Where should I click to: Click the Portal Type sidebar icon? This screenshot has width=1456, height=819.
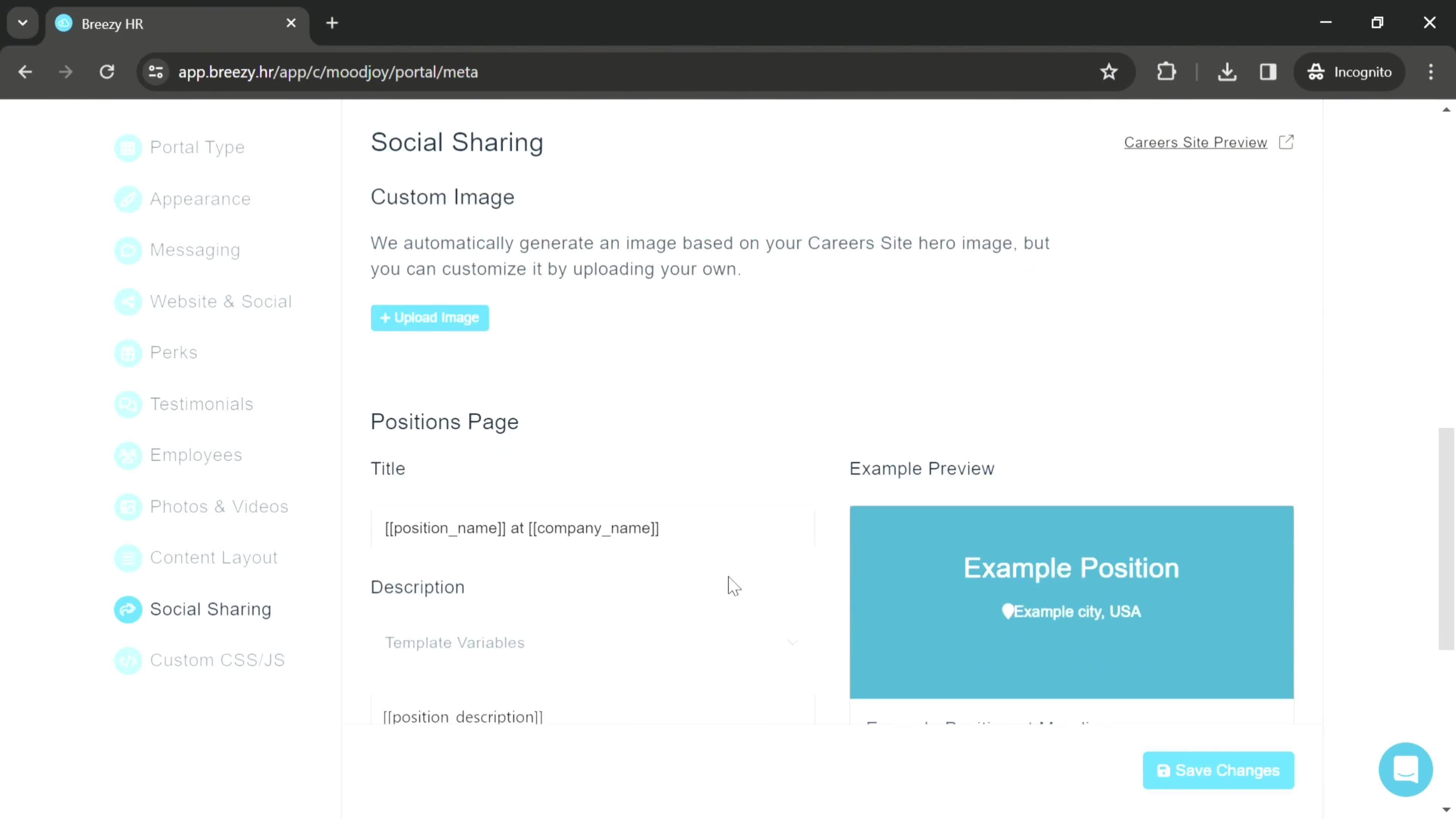tap(128, 147)
